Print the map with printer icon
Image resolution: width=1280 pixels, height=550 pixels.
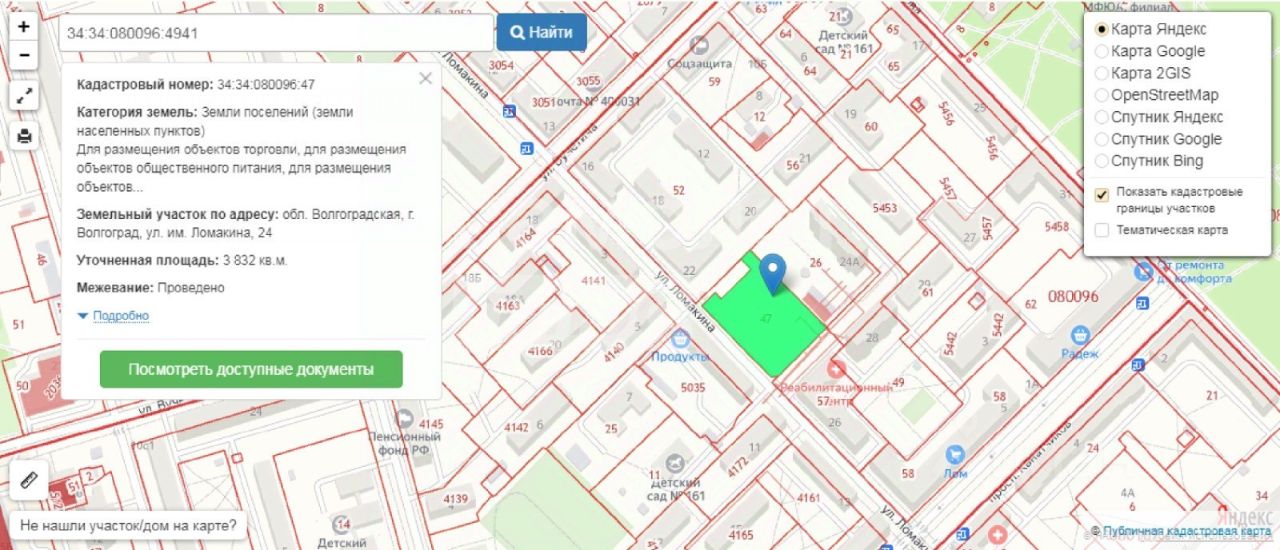pyautogui.click(x=24, y=136)
